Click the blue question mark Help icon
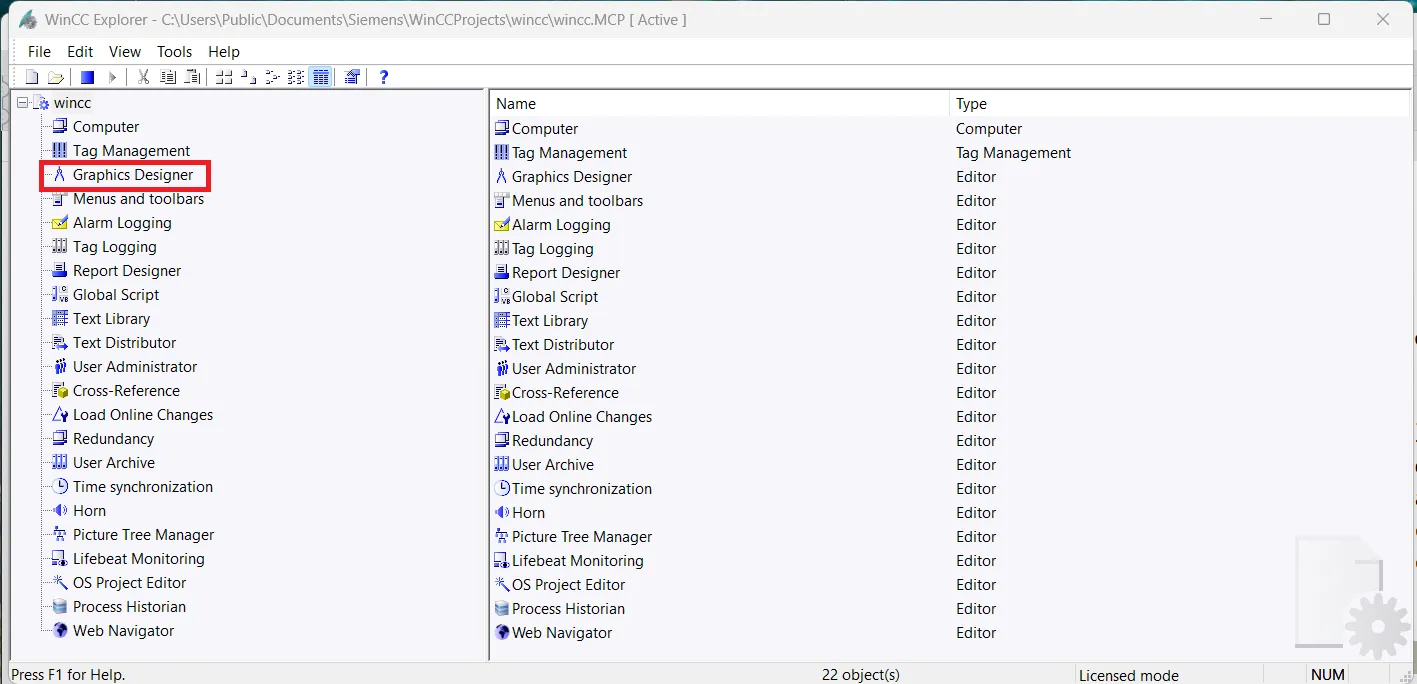Viewport: 1417px width, 684px height. [x=383, y=77]
